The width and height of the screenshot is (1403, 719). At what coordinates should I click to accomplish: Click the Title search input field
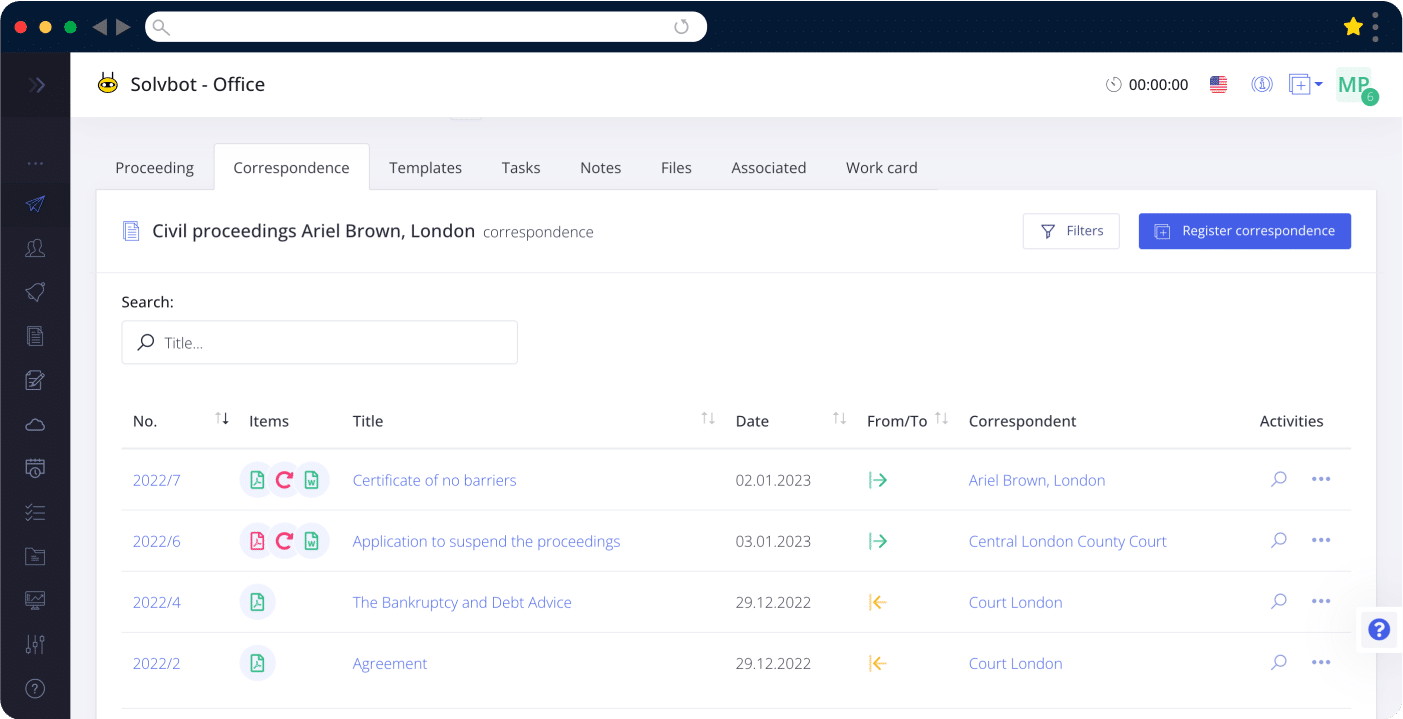320,343
